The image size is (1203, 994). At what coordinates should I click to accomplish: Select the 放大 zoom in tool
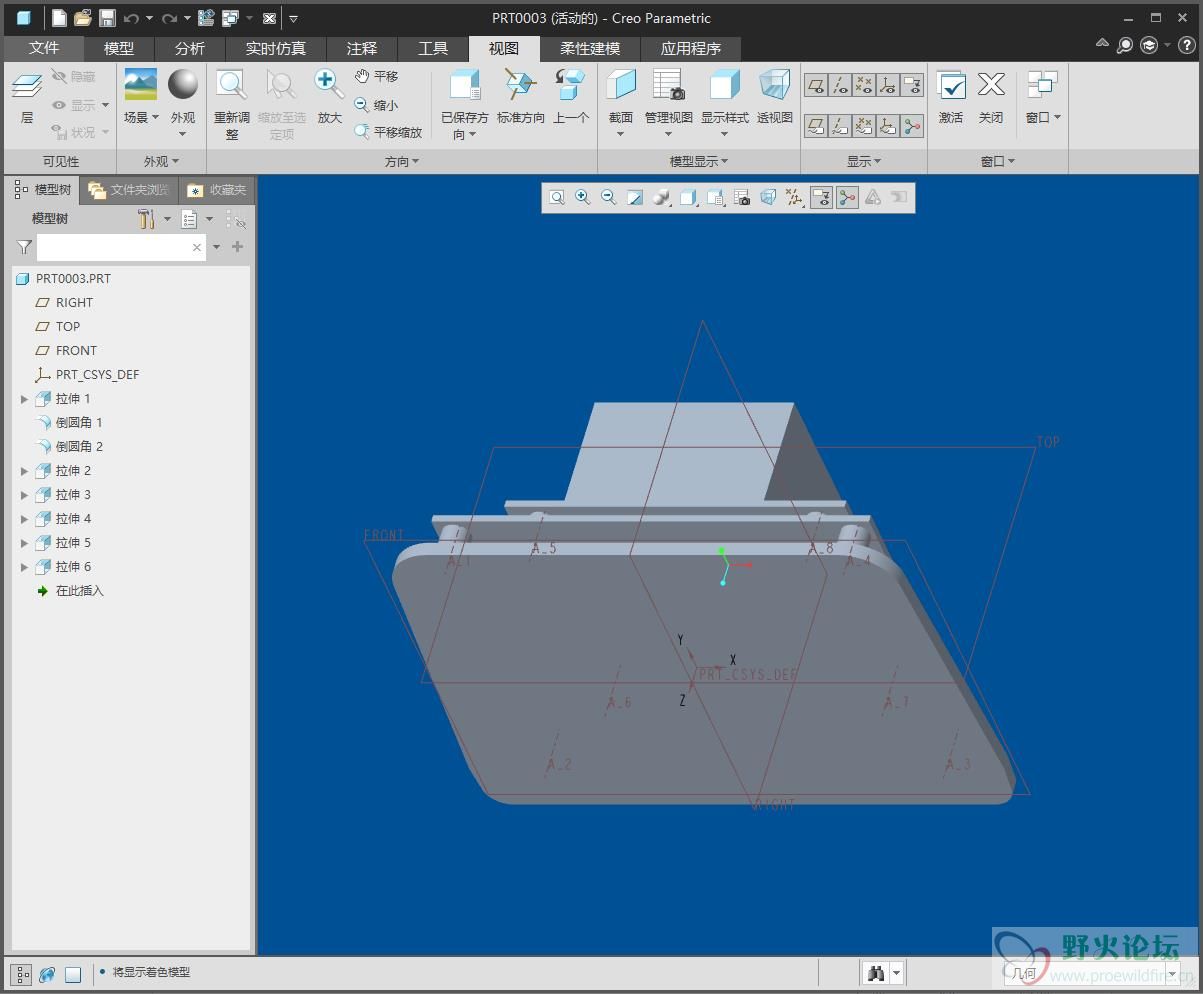click(x=330, y=85)
